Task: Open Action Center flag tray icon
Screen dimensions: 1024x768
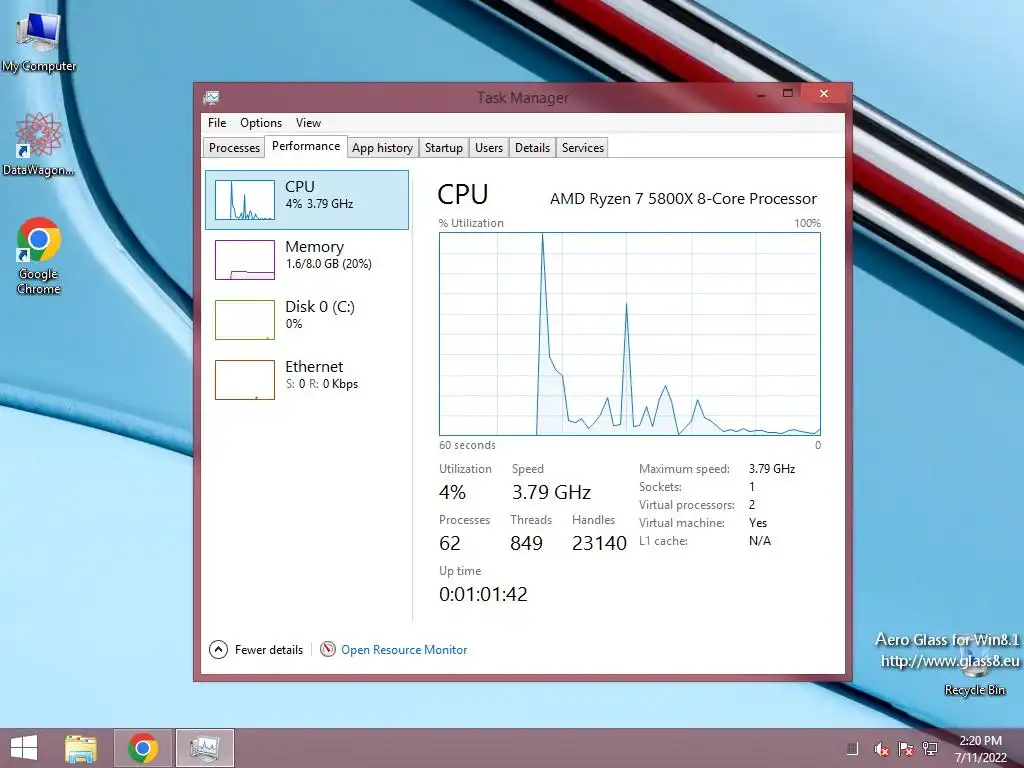Action: [905, 749]
